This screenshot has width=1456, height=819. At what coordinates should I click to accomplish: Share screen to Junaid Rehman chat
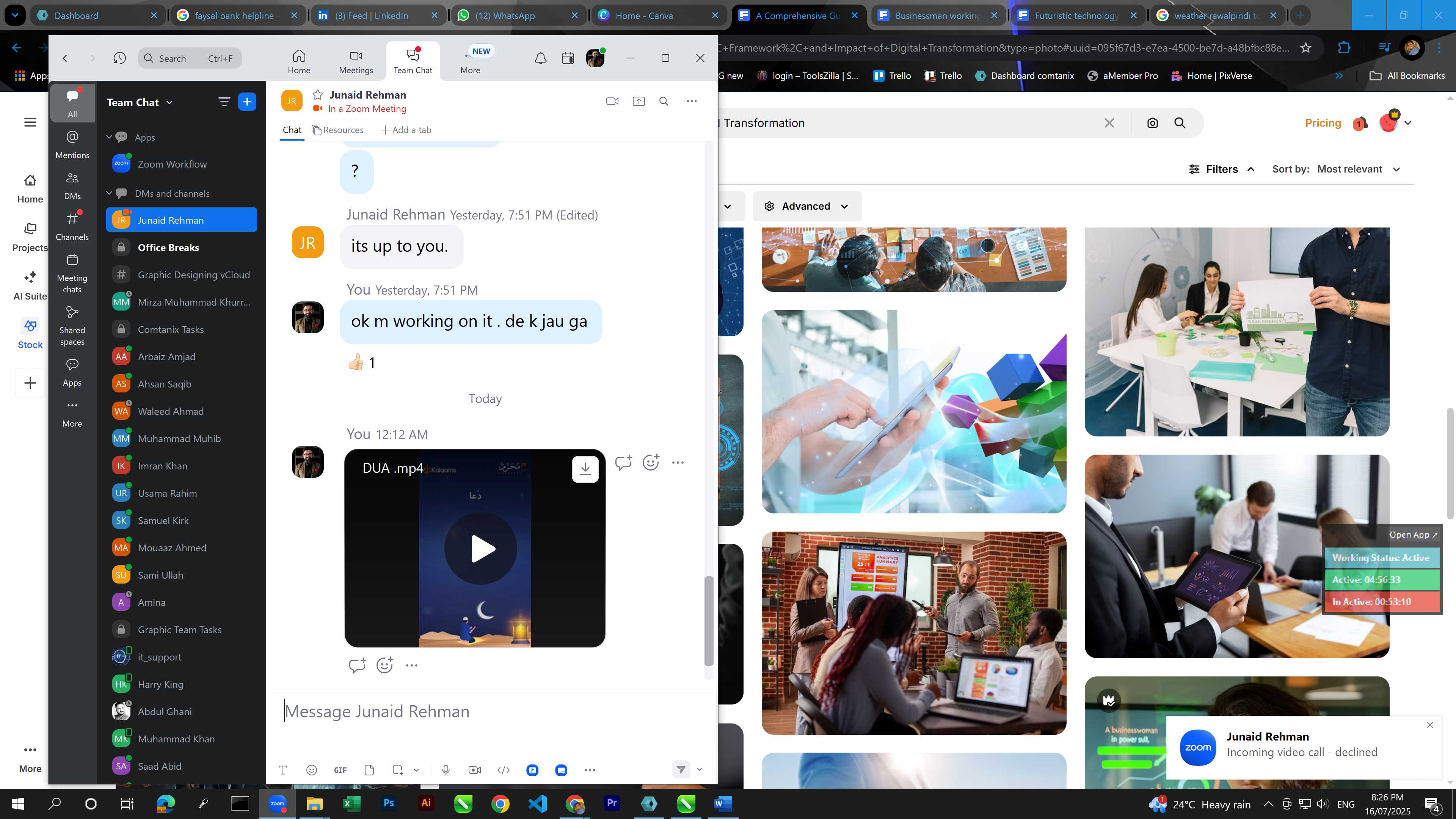tap(639, 101)
